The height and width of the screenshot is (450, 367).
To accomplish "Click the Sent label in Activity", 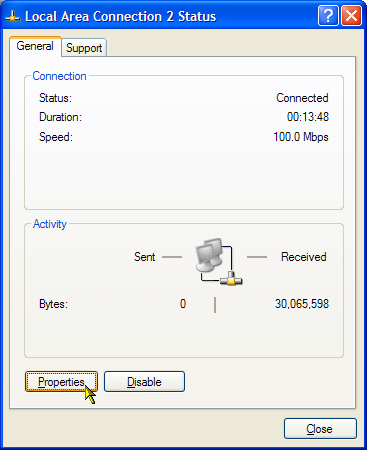I will tap(145, 257).
